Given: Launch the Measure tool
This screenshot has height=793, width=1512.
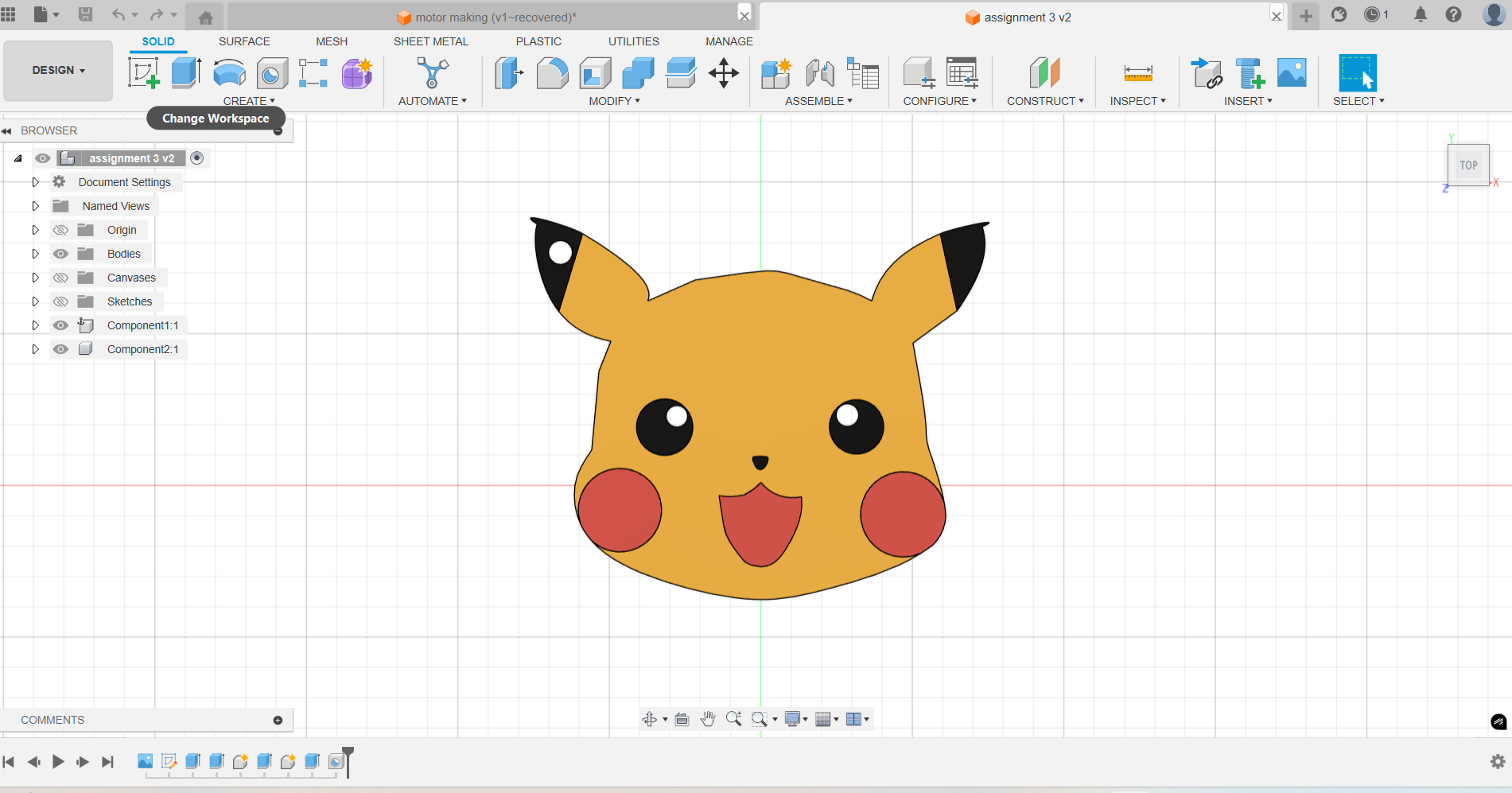Looking at the screenshot, I should (x=1137, y=72).
